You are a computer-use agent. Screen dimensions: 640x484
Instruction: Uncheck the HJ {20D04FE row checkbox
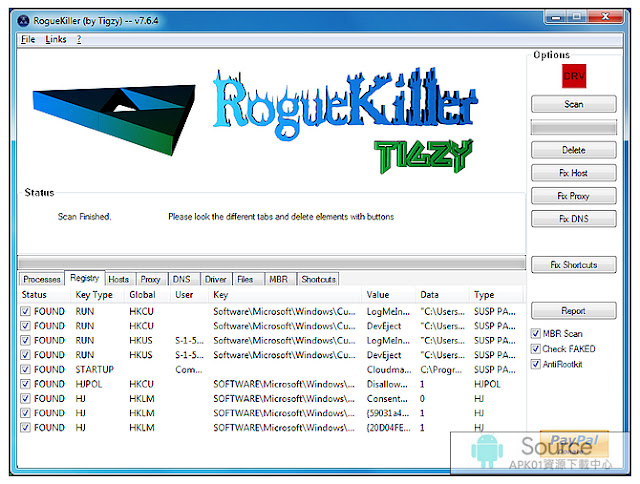[25, 428]
